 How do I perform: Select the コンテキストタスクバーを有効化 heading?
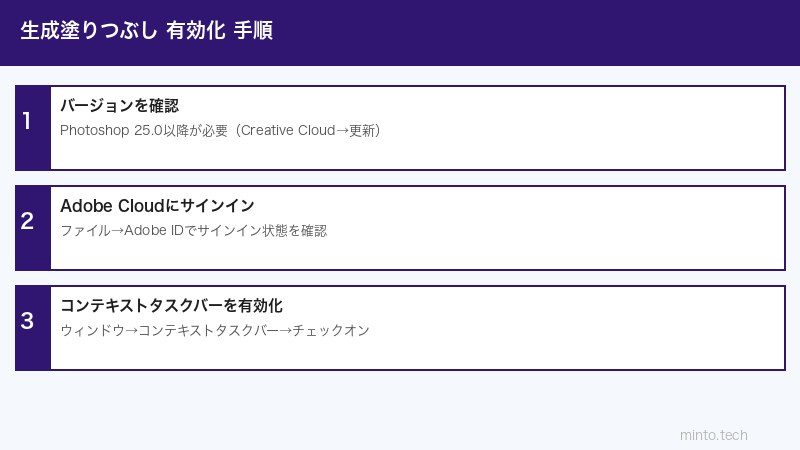pos(171,305)
